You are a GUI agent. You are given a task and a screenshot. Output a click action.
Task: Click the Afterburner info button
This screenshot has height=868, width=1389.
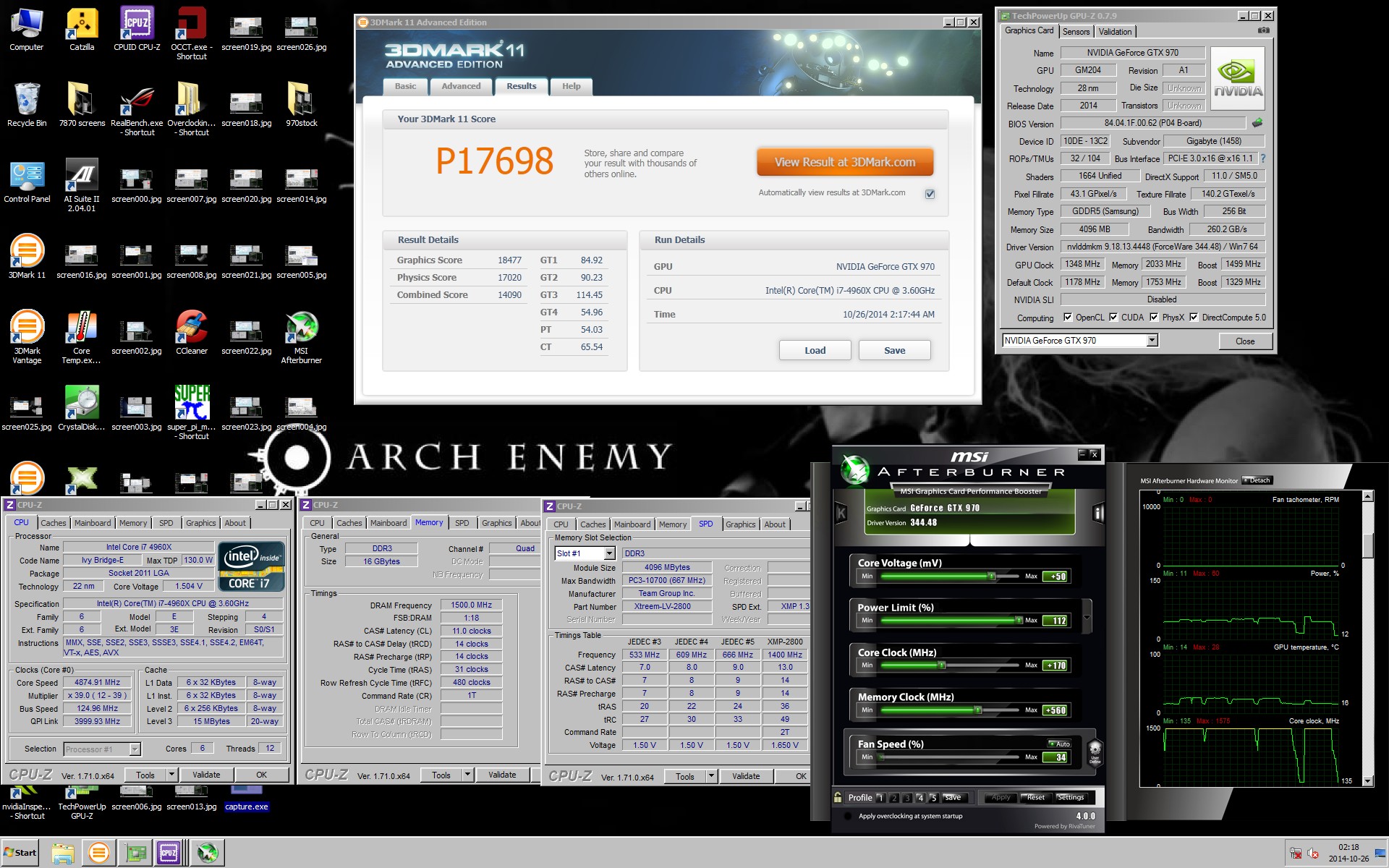pyautogui.click(x=1099, y=514)
